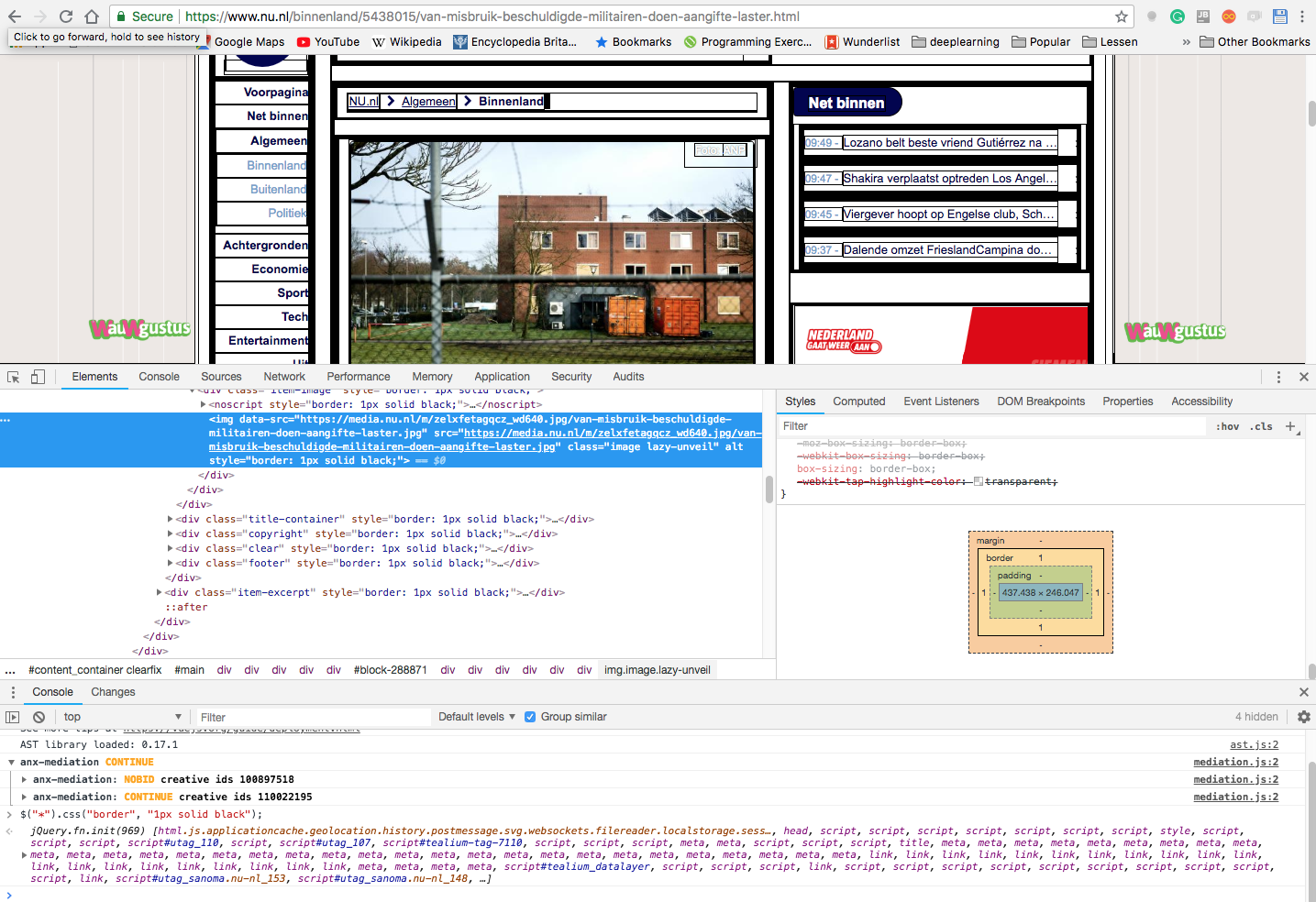The image size is (1316, 902).
Task: Open the Performance tab
Action: (359, 377)
